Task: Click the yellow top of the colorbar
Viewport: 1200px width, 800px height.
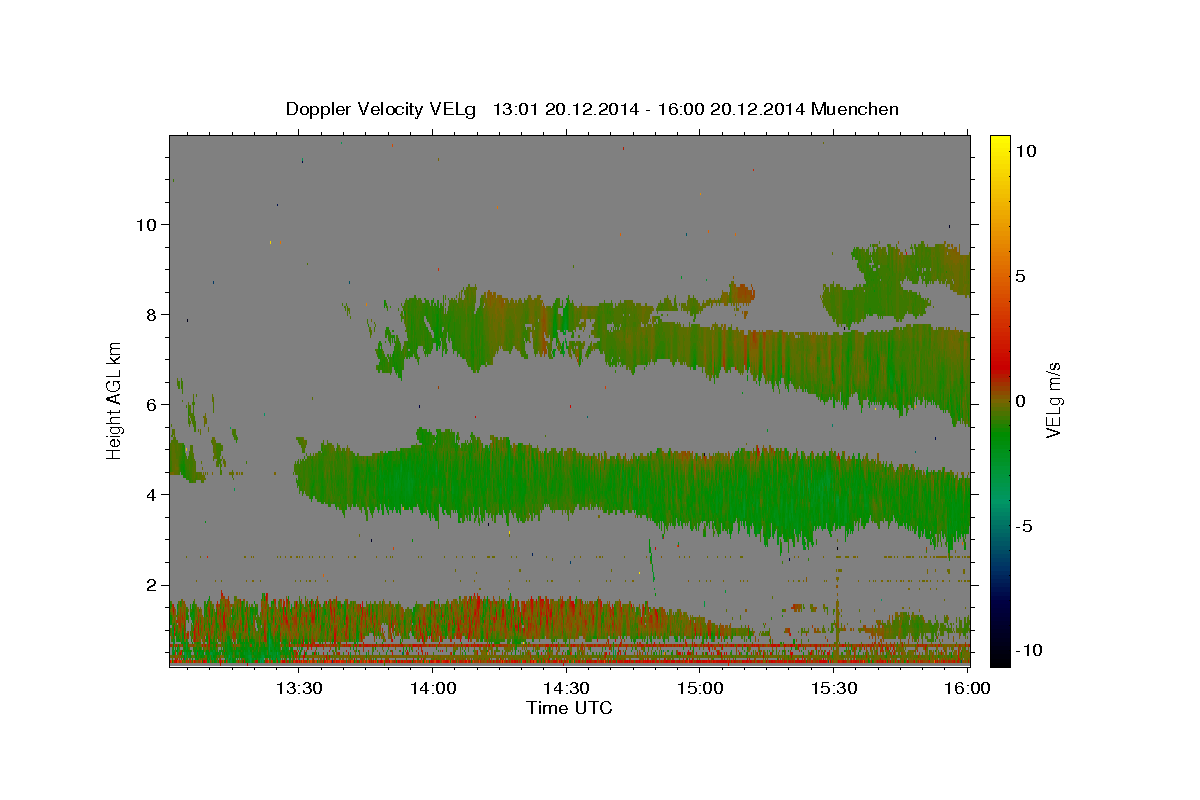Action: coord(999,143)
